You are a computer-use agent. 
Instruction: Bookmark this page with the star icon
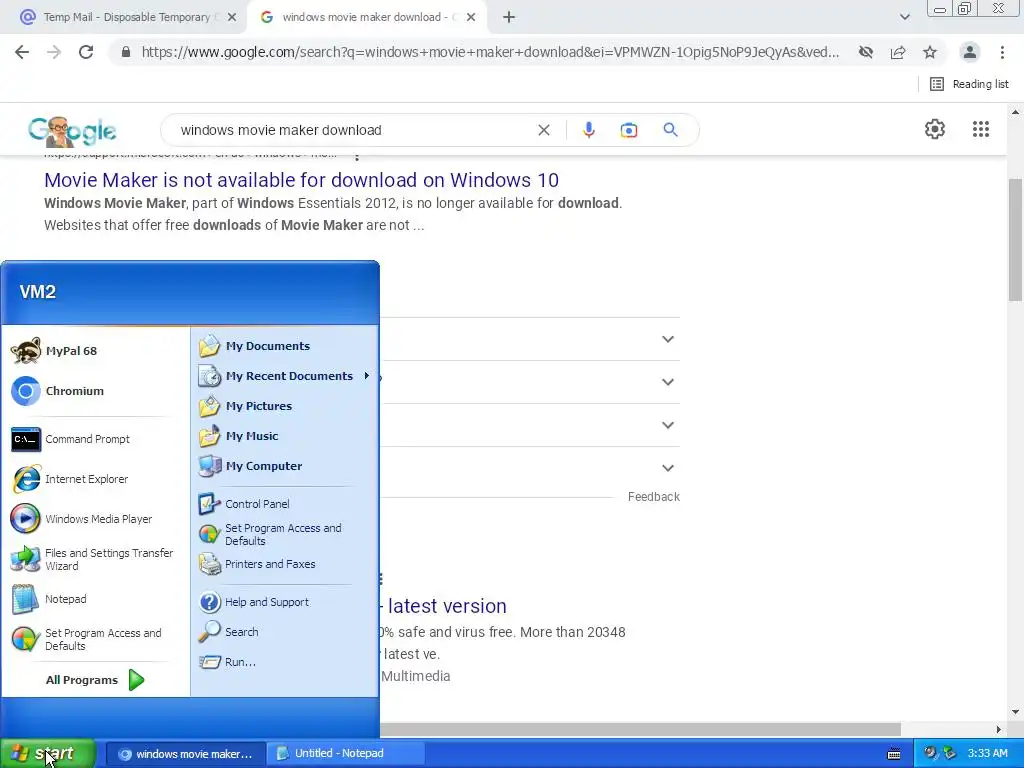930,52
